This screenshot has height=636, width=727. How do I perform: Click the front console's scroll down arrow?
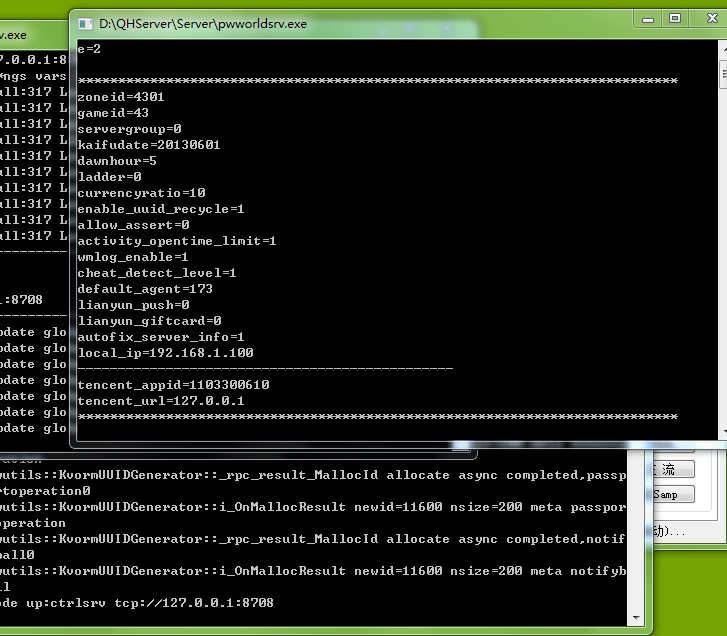coord(722,431)
